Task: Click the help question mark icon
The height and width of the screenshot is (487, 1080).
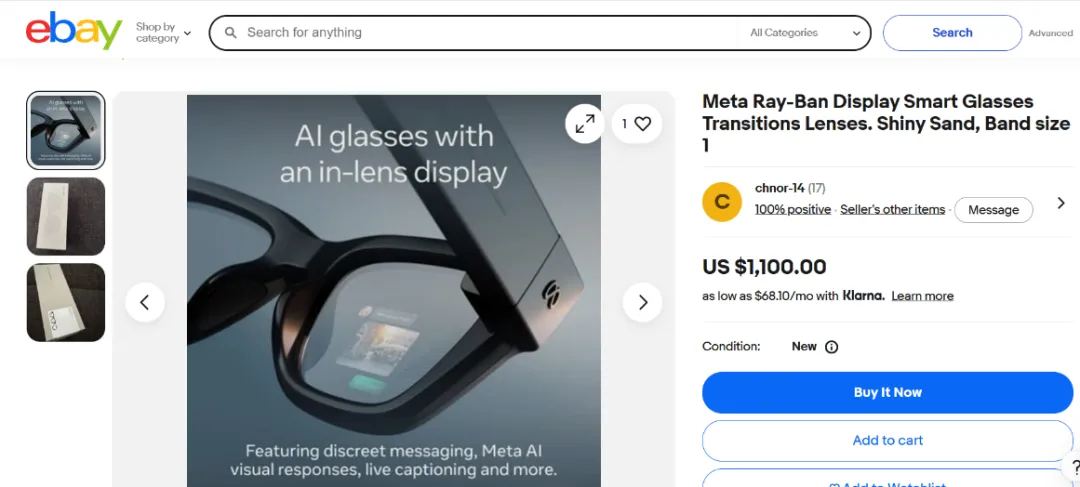Action: (1074, 467)
